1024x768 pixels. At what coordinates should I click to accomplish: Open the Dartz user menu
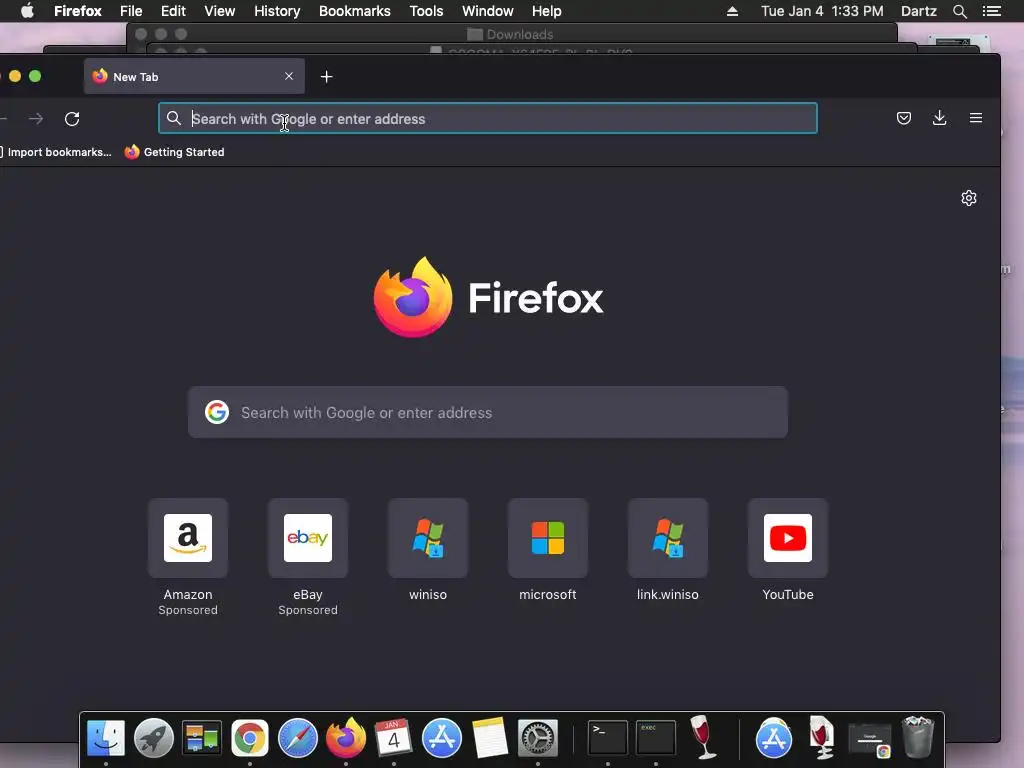[x=919, y=11]
